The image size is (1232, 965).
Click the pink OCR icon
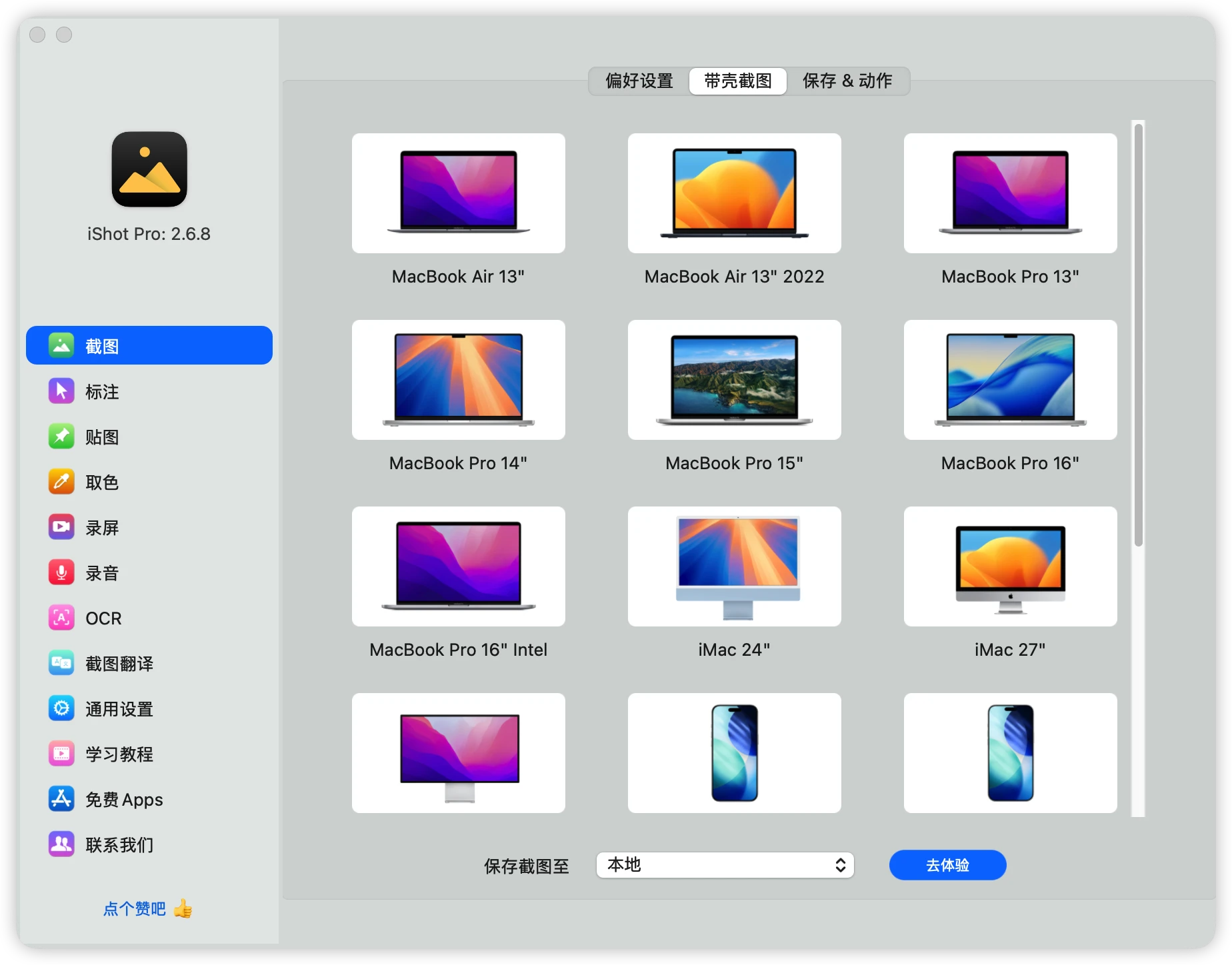(x=61, y=617)
